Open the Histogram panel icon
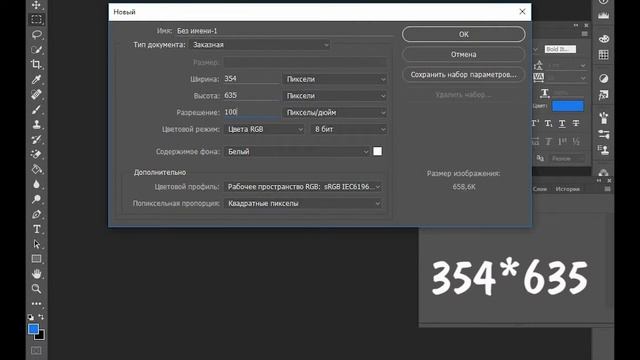The image size is (640, 360). pos(603,16)
